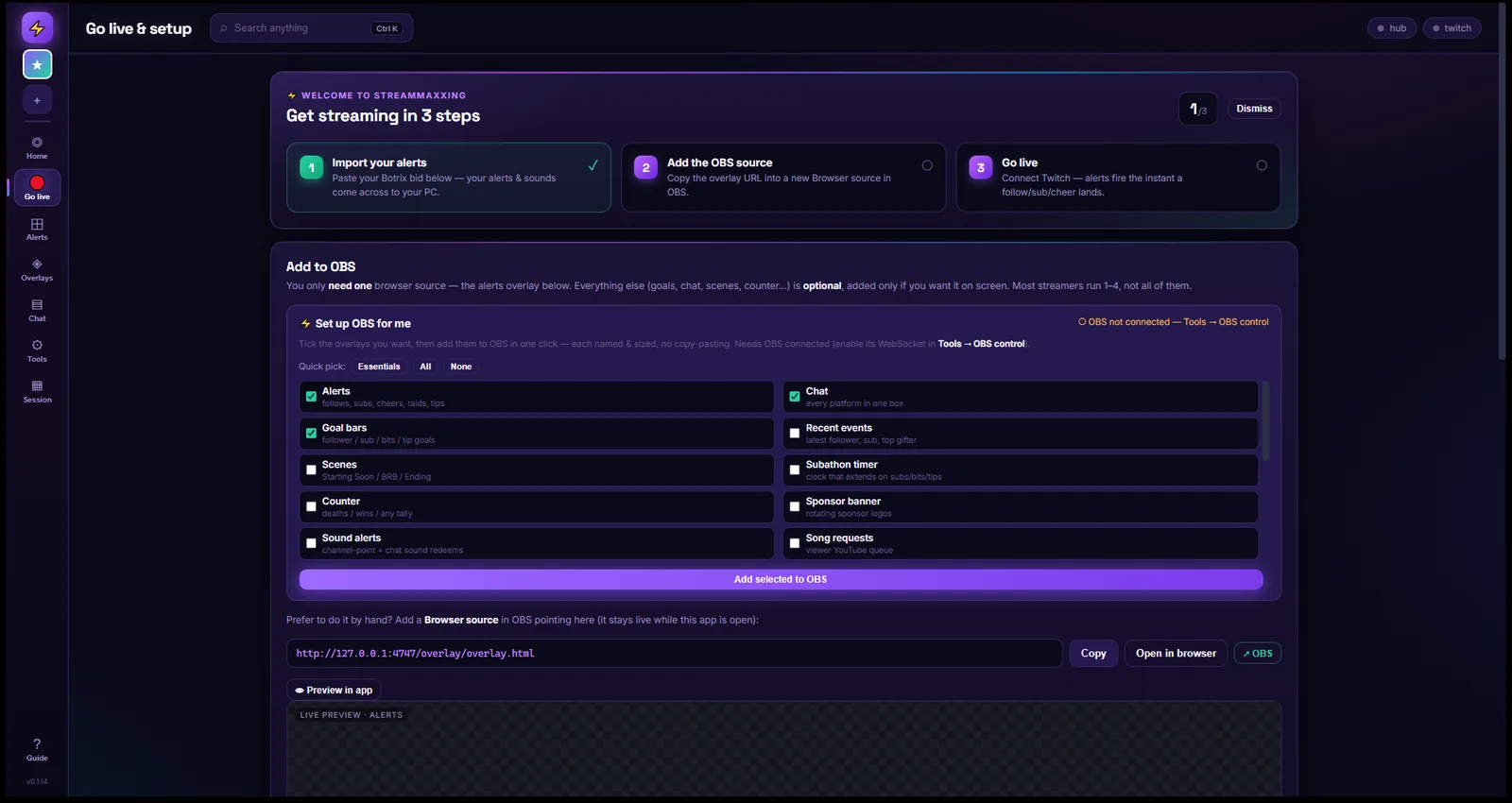Open the Guide help icon

(x=37, y=749)
